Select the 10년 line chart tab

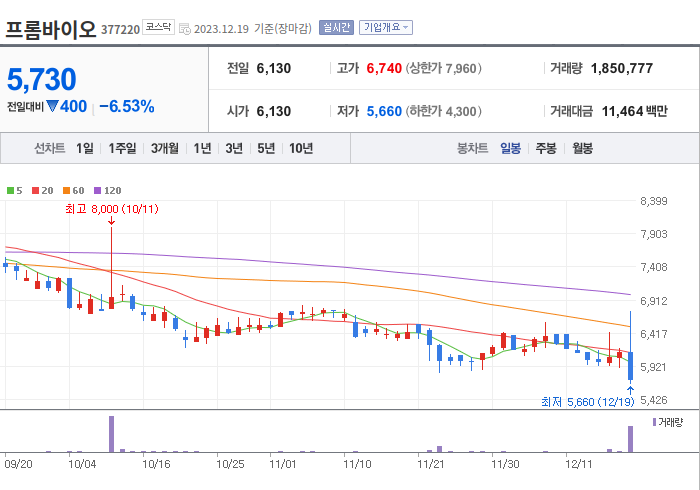tap(301, 148)
